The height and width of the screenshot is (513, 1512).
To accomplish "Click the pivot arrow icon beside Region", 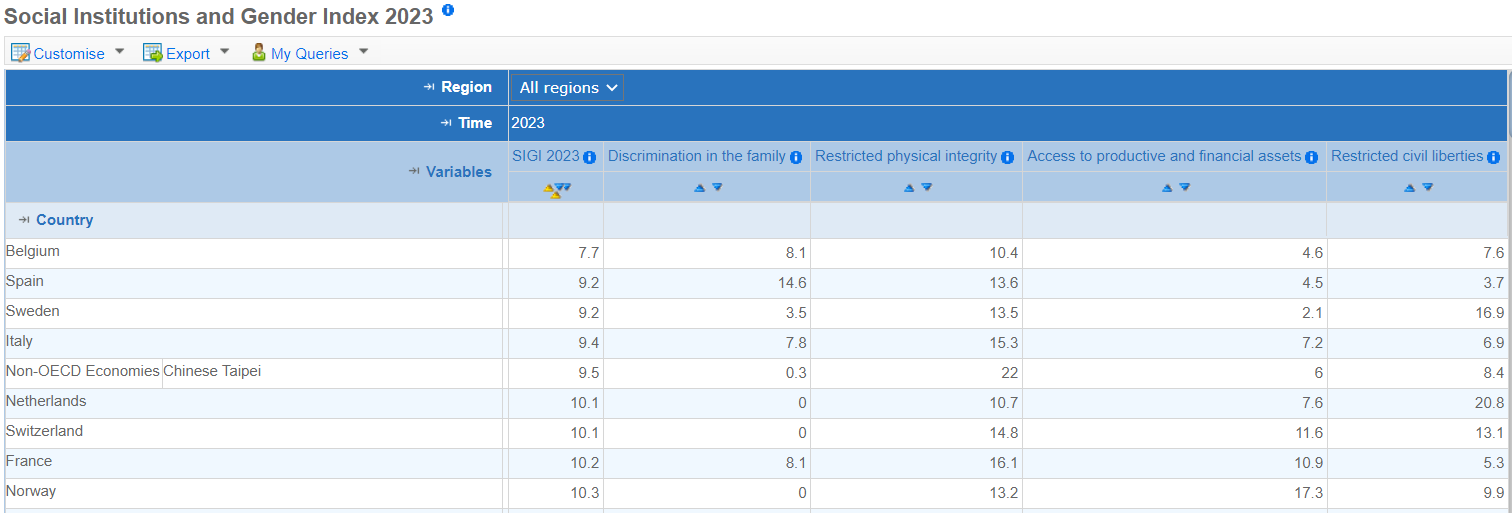I will [430, 87].
